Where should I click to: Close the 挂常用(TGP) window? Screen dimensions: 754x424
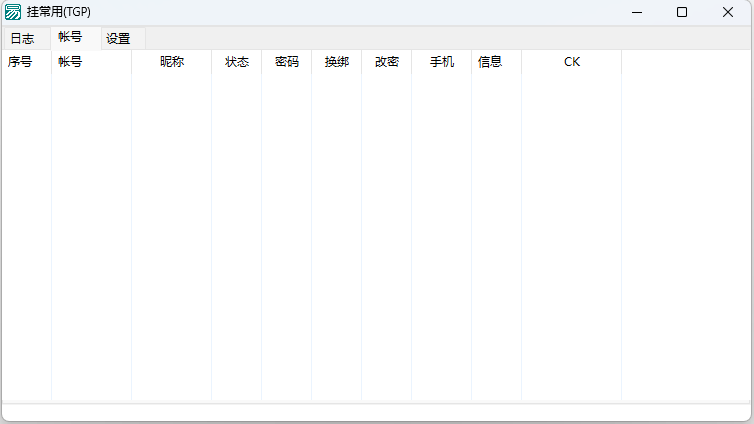(x=727, y=12)
